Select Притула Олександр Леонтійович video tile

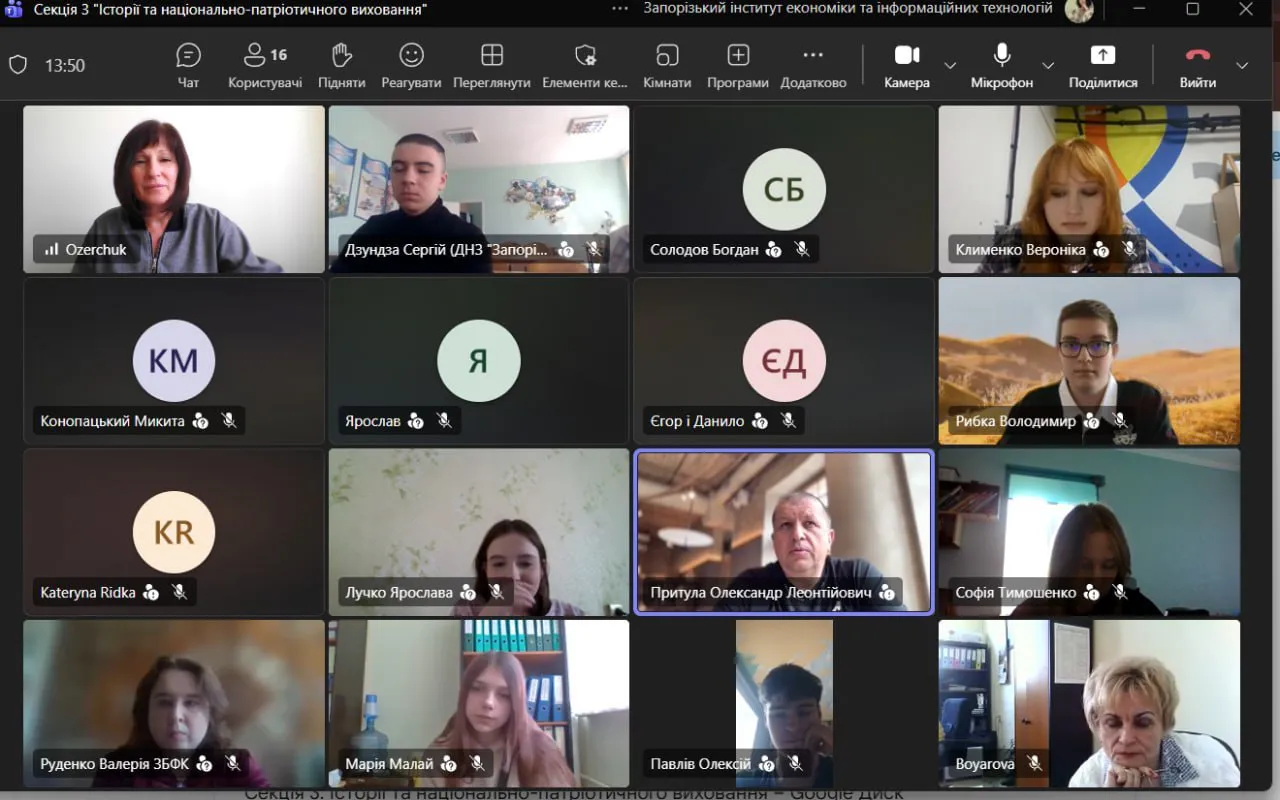784,532
